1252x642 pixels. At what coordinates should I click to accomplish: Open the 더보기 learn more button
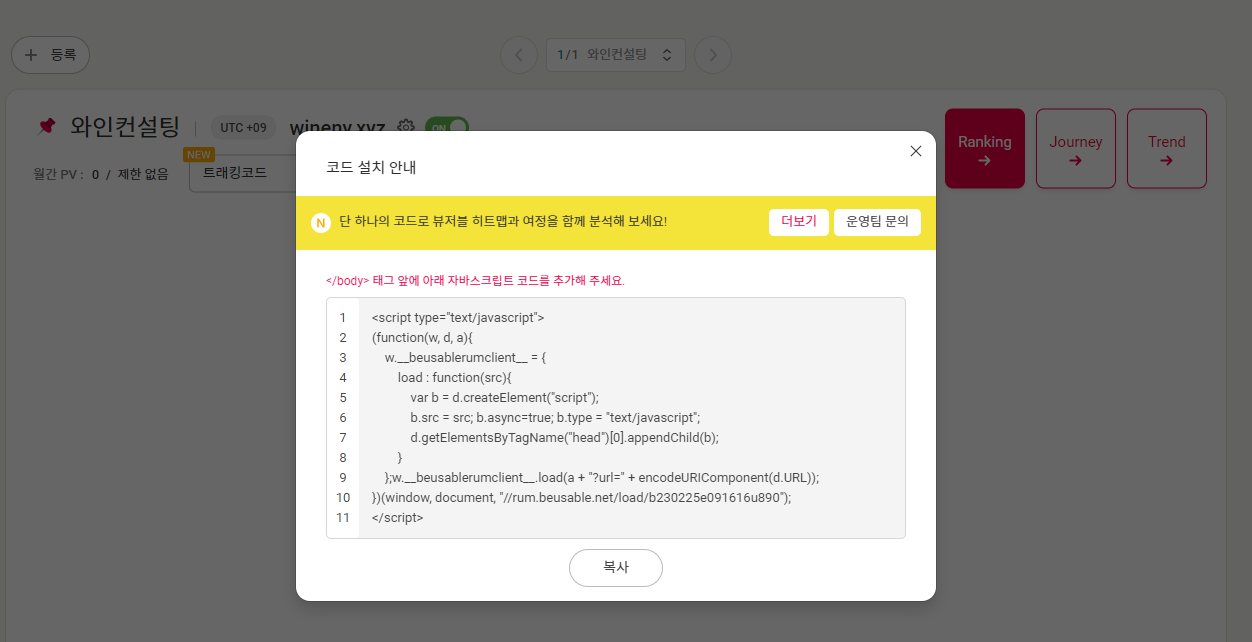click(x=799, y=222)
